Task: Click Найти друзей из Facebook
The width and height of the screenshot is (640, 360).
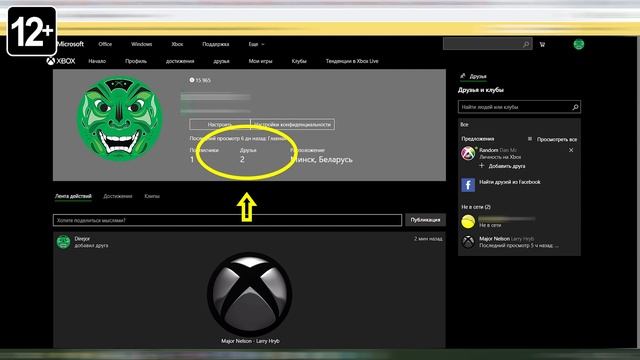Action: (x=510, y=182)
